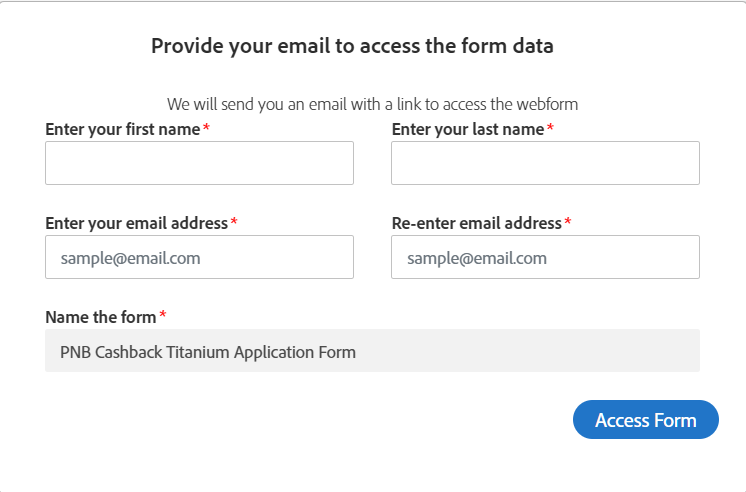746x492 pixels.
Task: Click the red asterisk beside first name
Action: click(206, 129)
